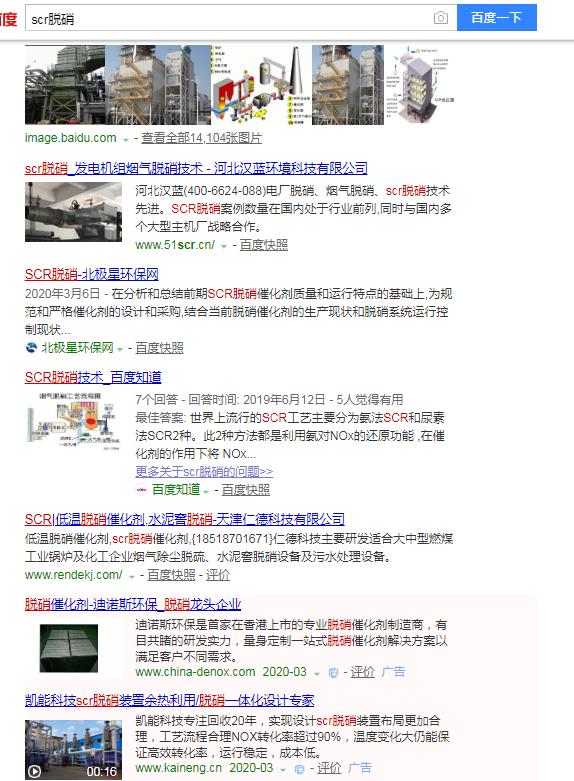The image size is (574, 781).
Task: Click the 百度知道 flow diagram thumbnail
Action: 73,422
